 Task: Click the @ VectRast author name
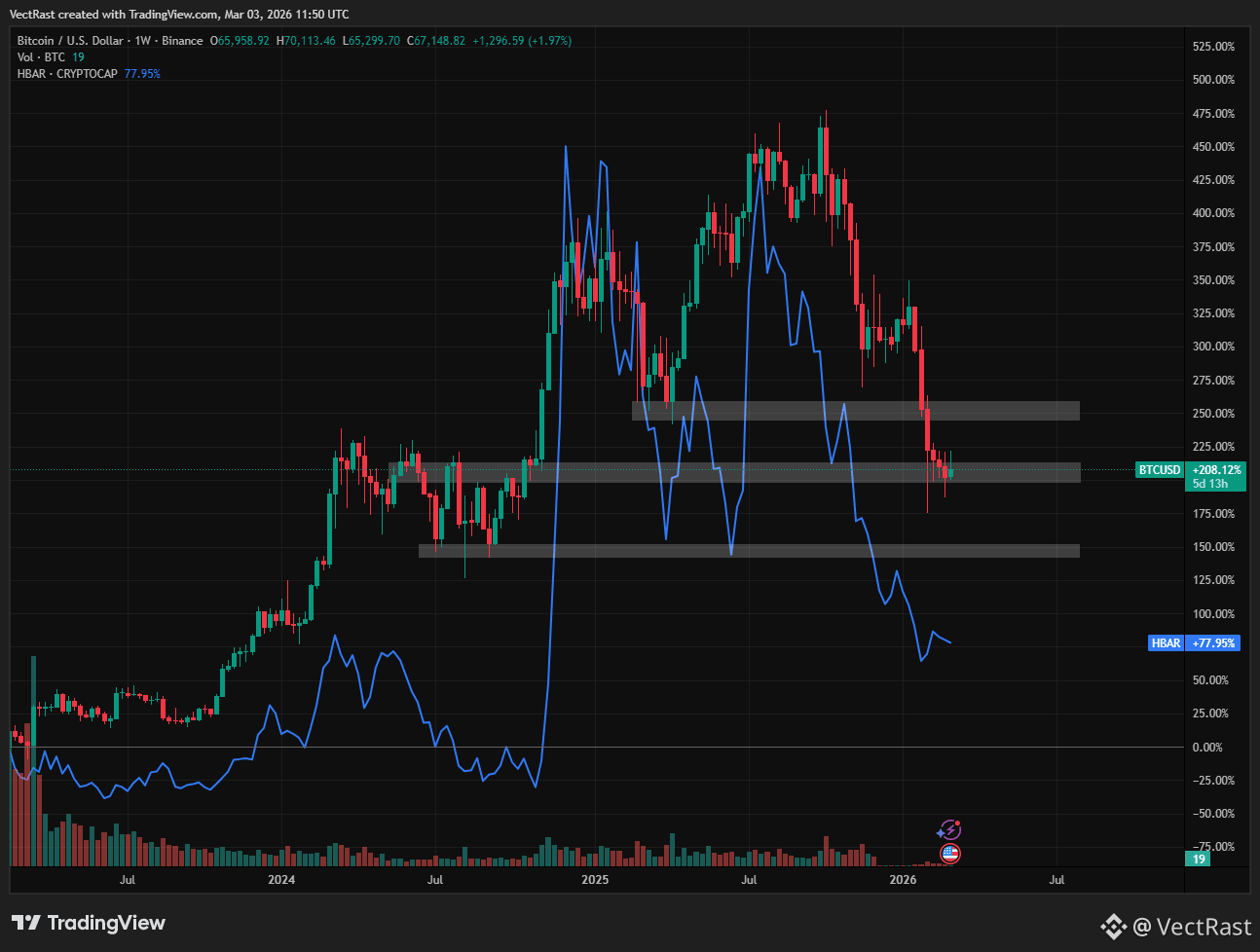(x=1193, y=926)
